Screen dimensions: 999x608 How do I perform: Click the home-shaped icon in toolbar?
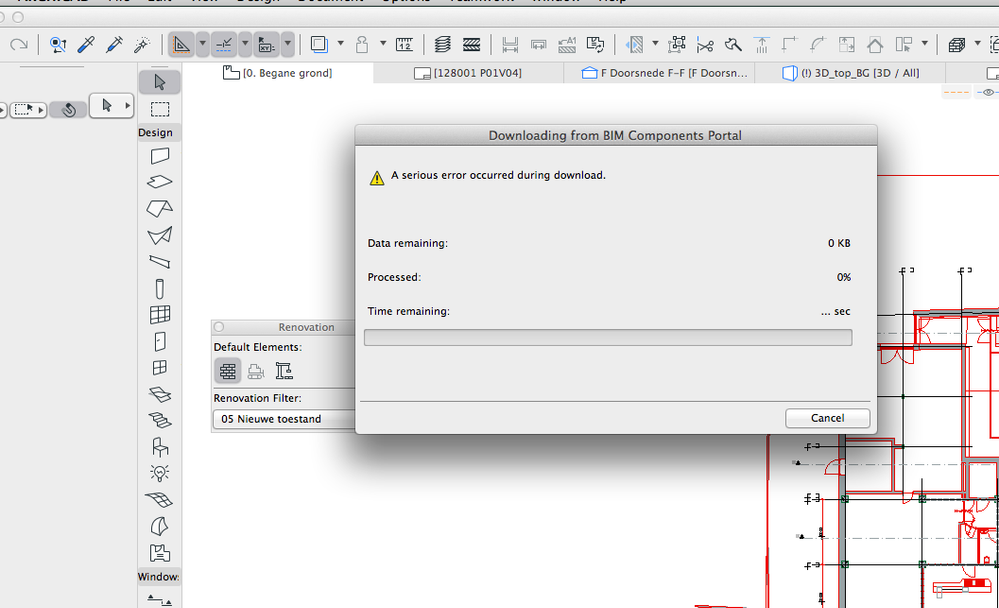pos(875,45)
